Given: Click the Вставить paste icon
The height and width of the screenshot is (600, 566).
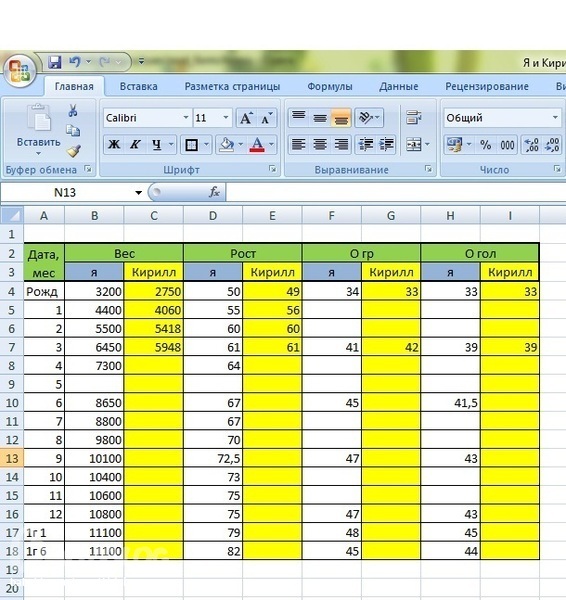Looking at the screenshot, I should click(x=38, y=117).
